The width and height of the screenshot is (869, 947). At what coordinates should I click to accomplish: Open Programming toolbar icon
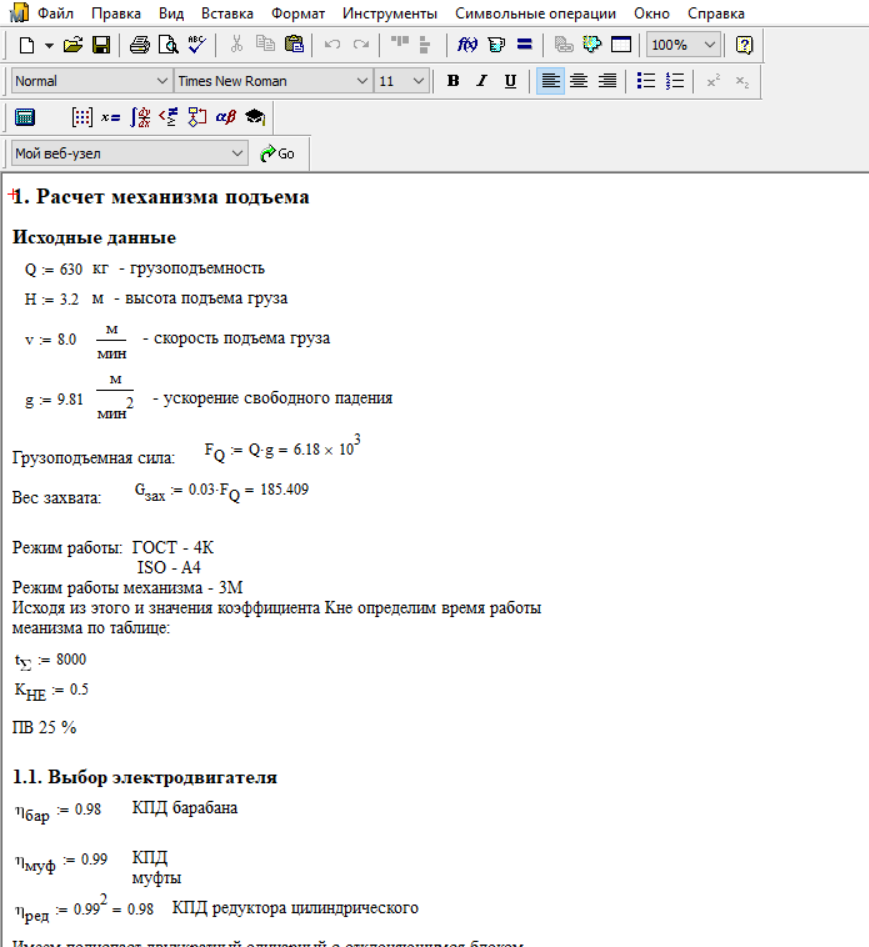[197, 117]
